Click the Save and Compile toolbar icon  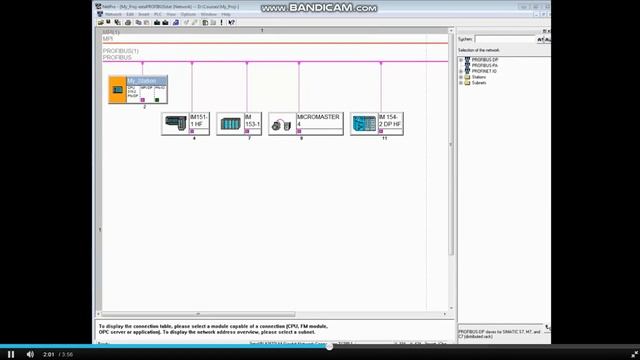(x=118, y=22)
